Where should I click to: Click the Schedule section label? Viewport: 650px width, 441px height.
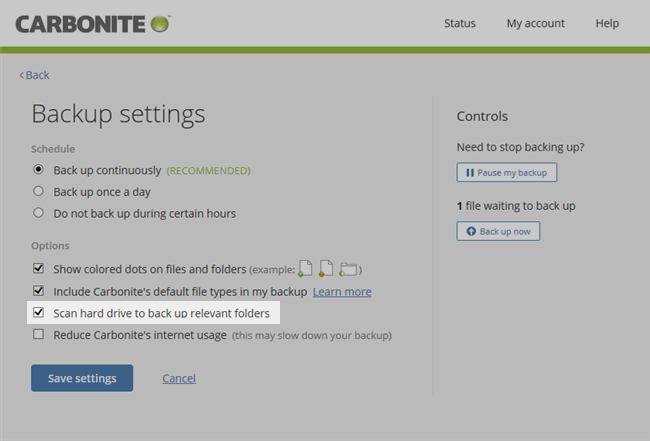[53, 149]
